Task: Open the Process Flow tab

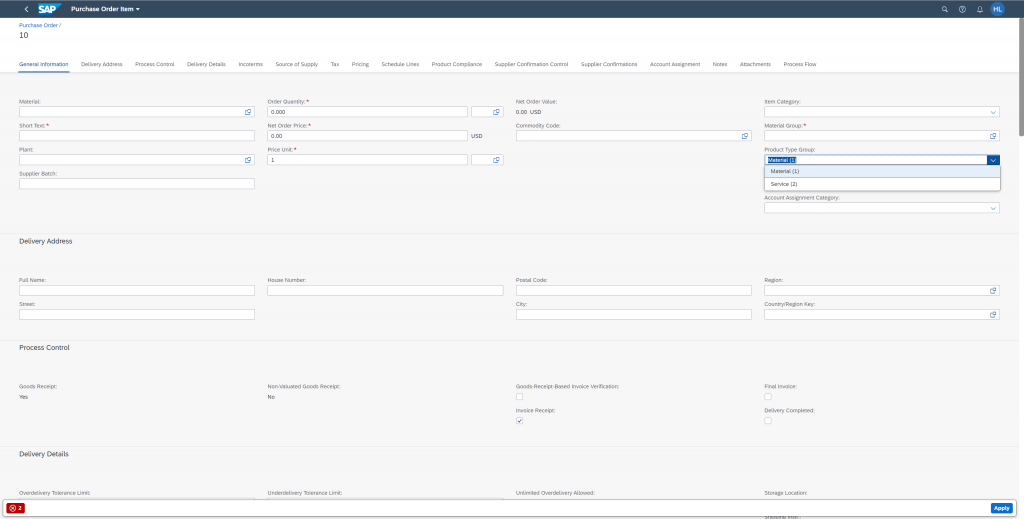Action: tap(800, 65)
